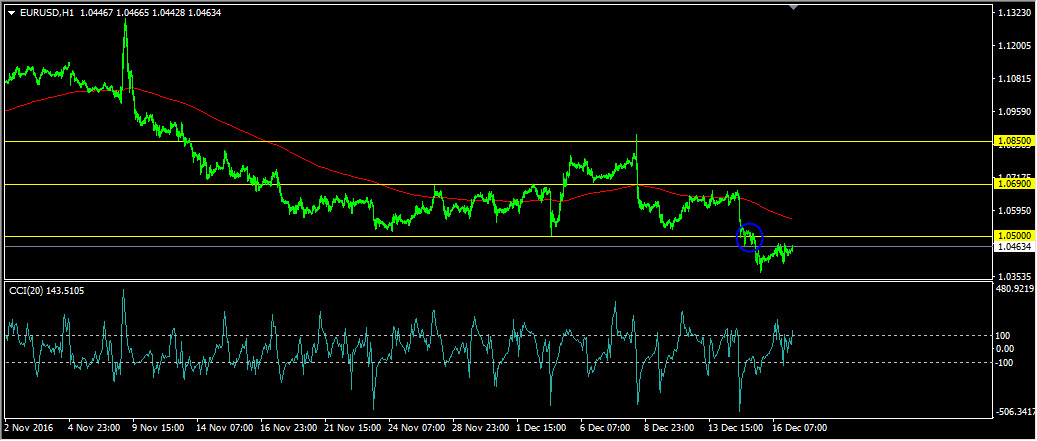The image size is (1037, 441).
Task: Click the EURUSD,H1 symbol title text
Action: click(47, 13)
